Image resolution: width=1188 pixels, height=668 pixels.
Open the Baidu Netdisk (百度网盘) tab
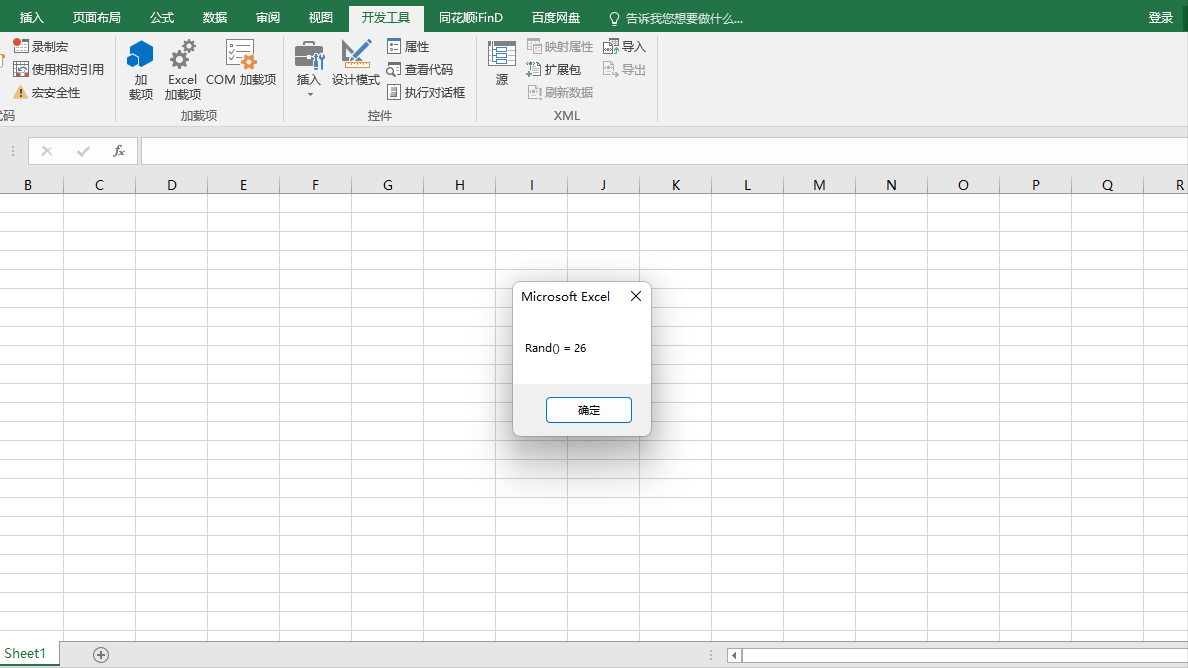[x=555, y=17]
